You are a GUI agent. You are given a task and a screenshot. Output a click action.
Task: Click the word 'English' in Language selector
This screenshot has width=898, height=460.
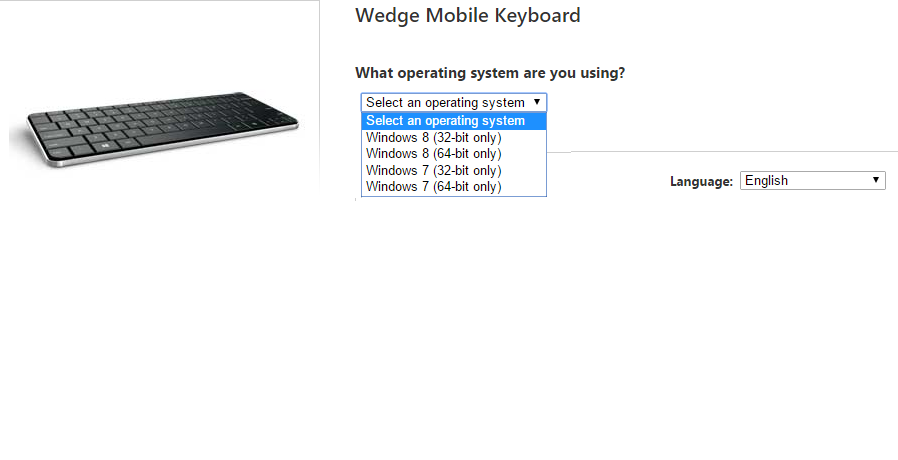pos(766,180)
